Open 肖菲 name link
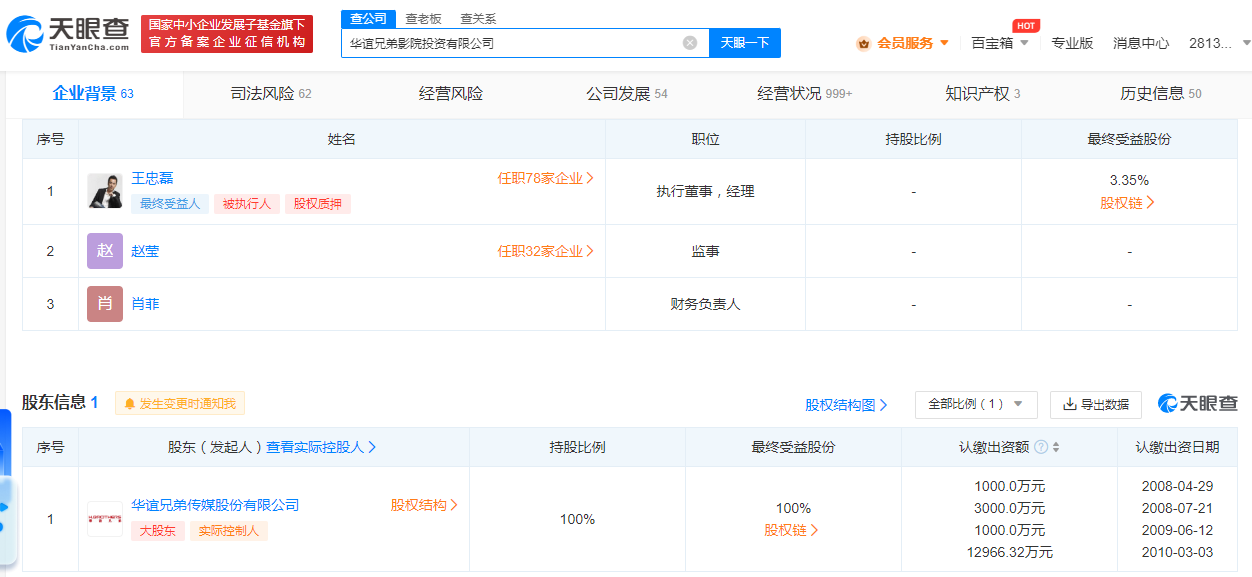 (145, 304)
